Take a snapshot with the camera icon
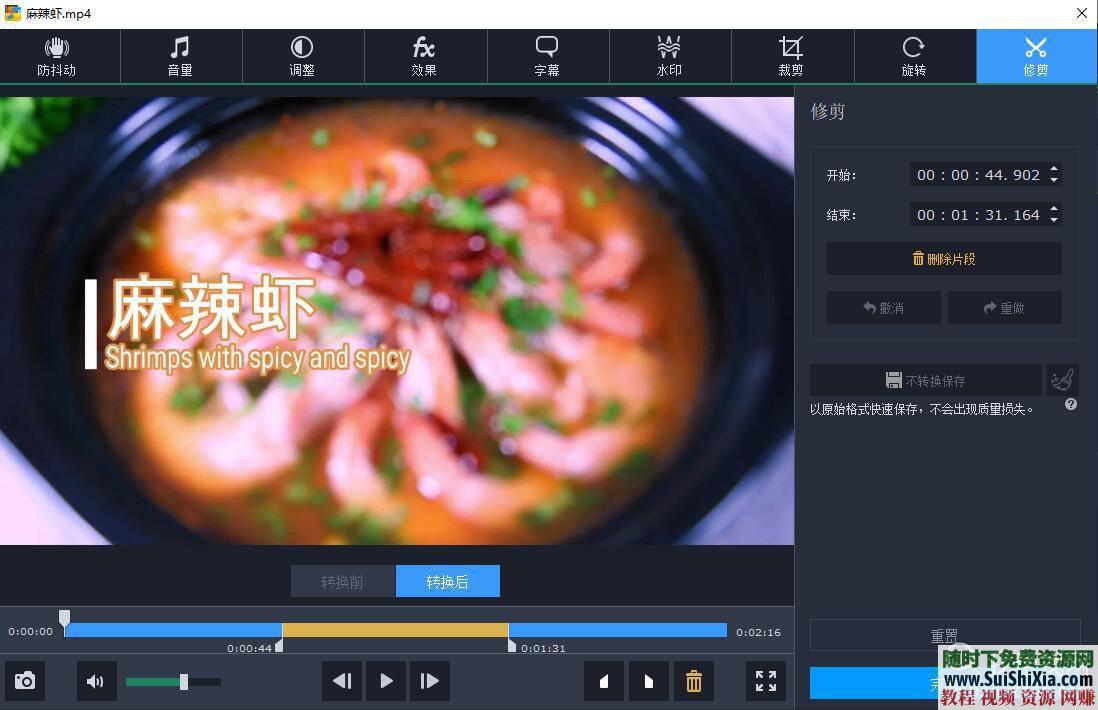Viewport: 1098px width, 710px height. click(x=25, y=681)
